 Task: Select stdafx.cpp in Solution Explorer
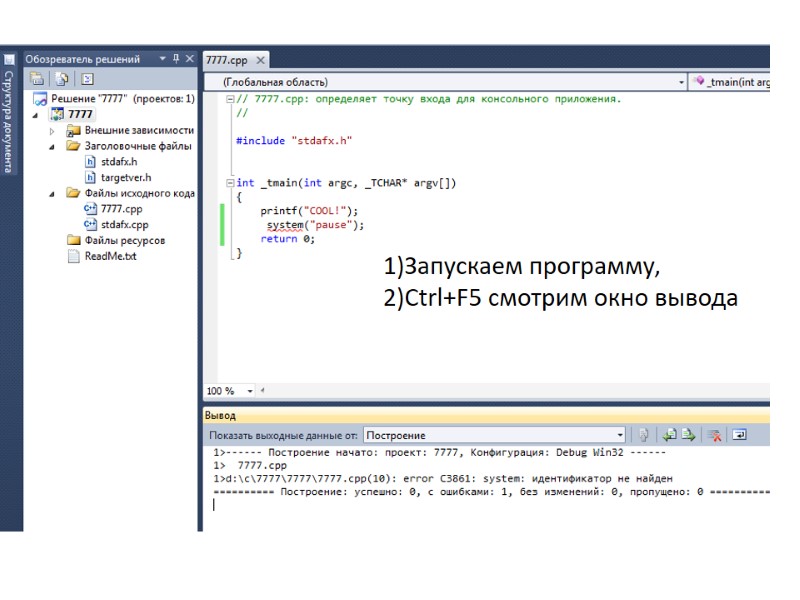[x=124, y=224]
